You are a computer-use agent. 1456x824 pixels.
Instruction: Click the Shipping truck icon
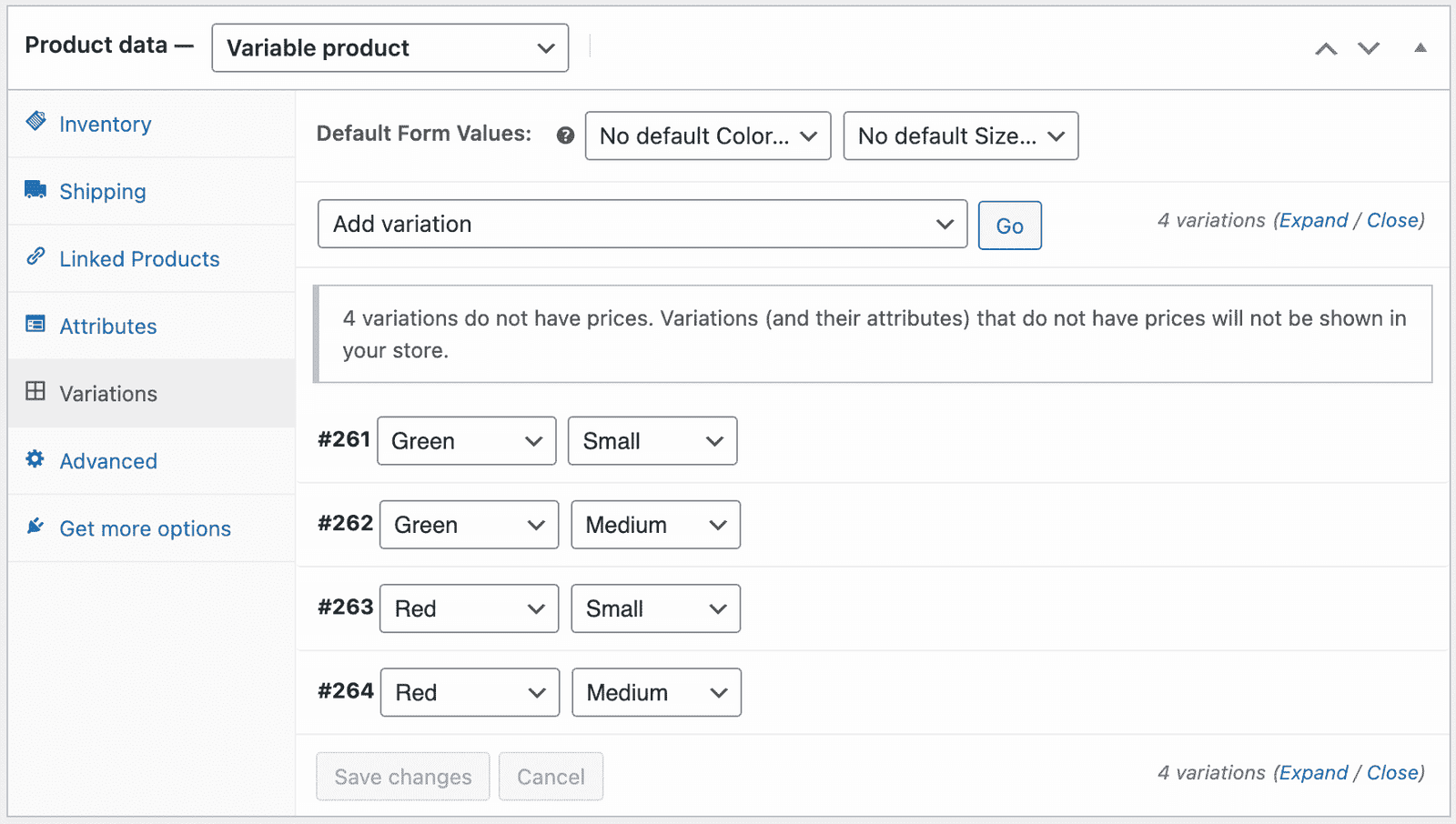pos(35,189)
